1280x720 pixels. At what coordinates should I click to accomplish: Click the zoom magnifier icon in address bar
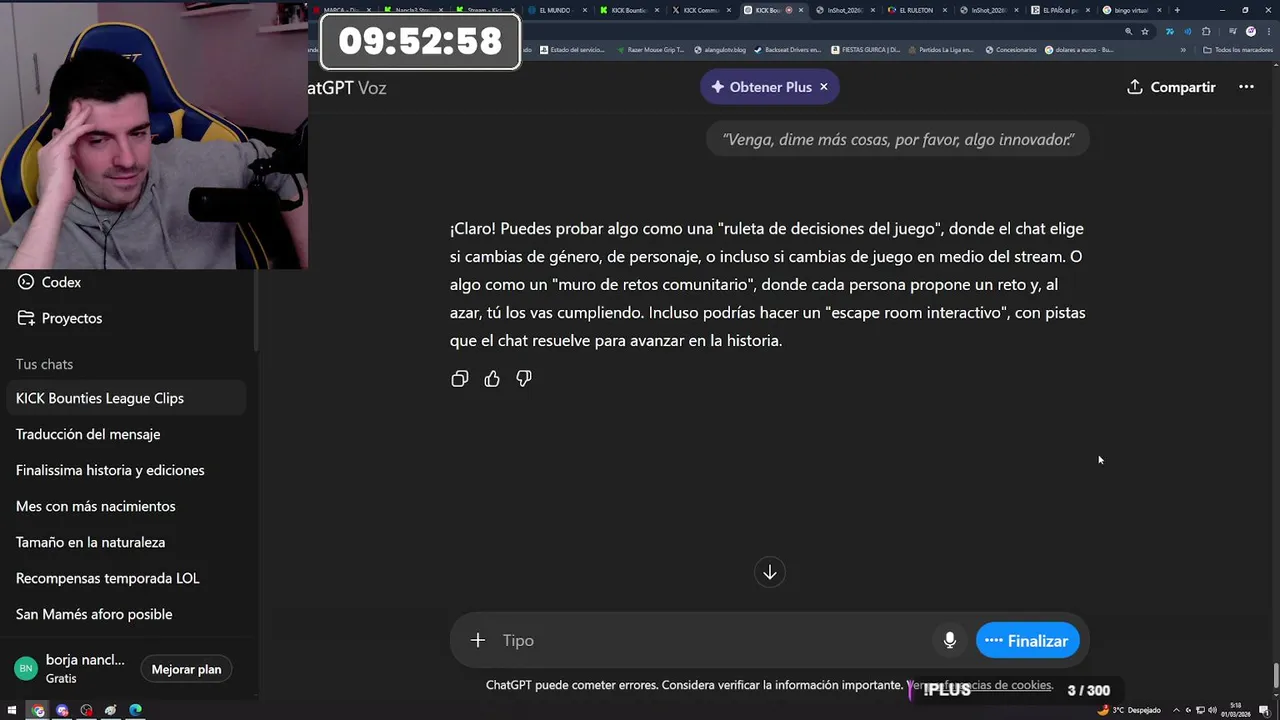1129,31
